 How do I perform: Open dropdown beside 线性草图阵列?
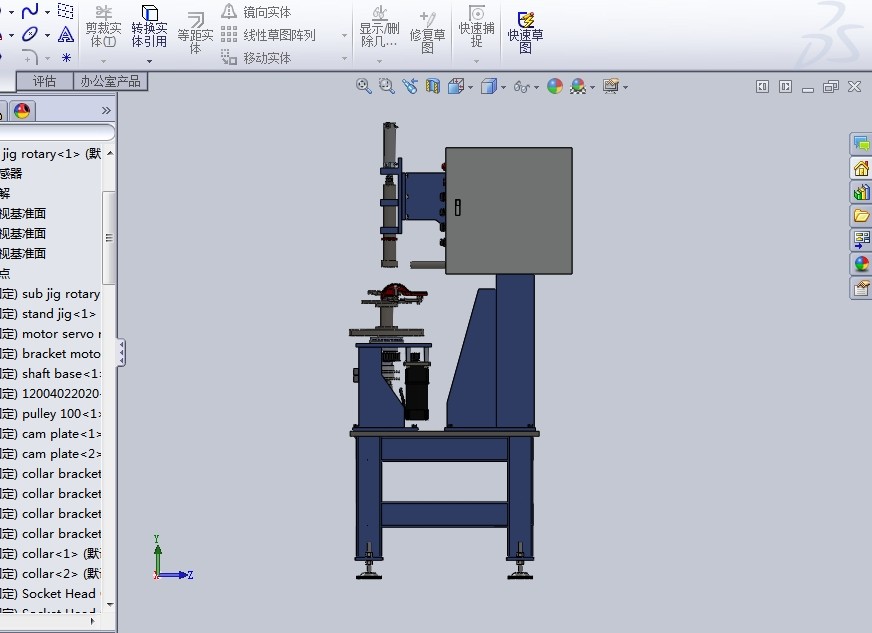click(344, 36)
